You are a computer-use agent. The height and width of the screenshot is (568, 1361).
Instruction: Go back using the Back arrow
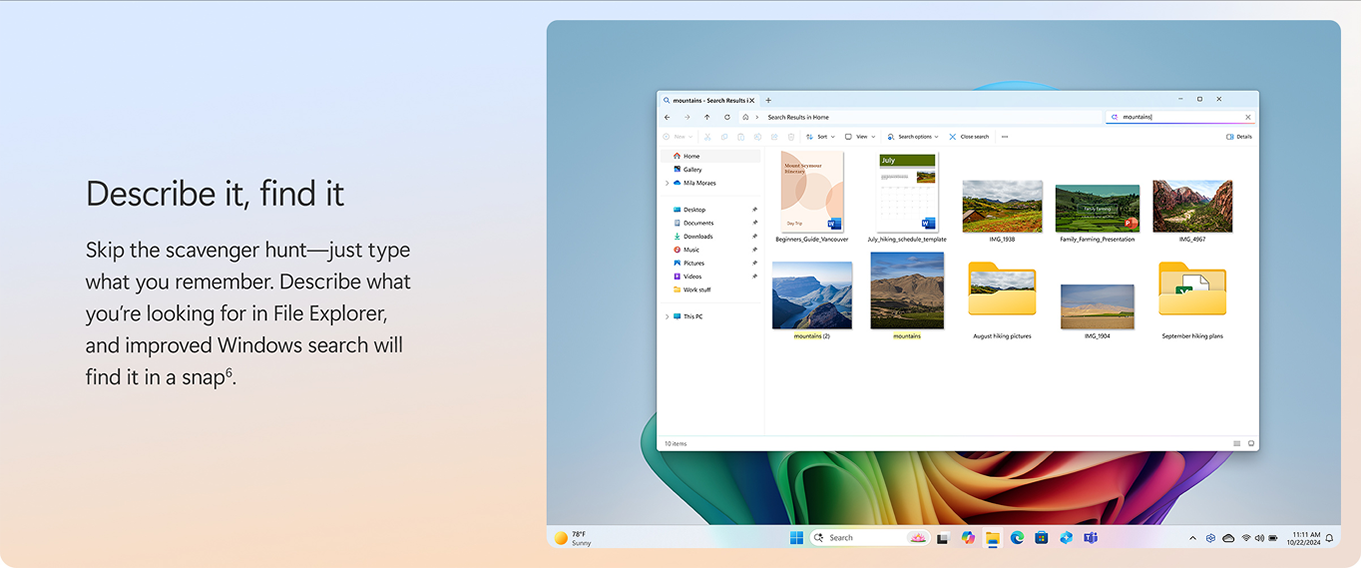click(667, 117)
